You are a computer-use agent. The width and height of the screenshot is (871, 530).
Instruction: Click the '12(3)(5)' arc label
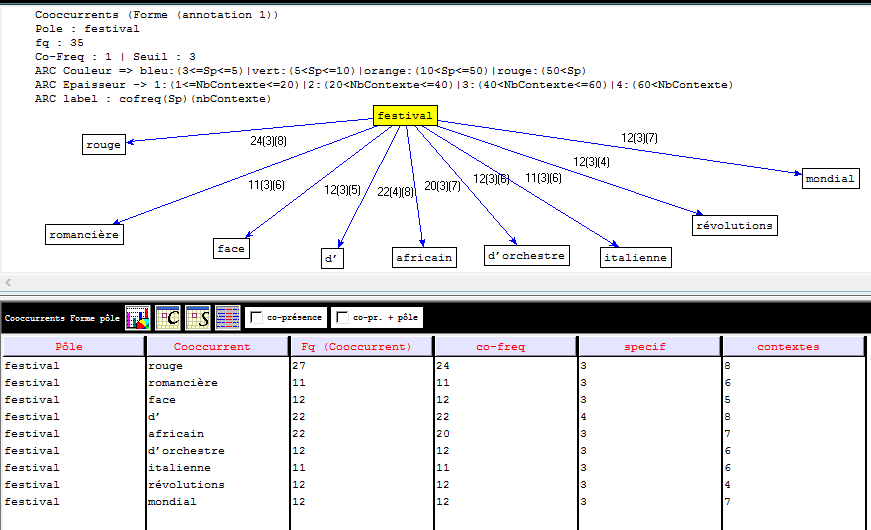pyautogui.click(x=342, y=190)
